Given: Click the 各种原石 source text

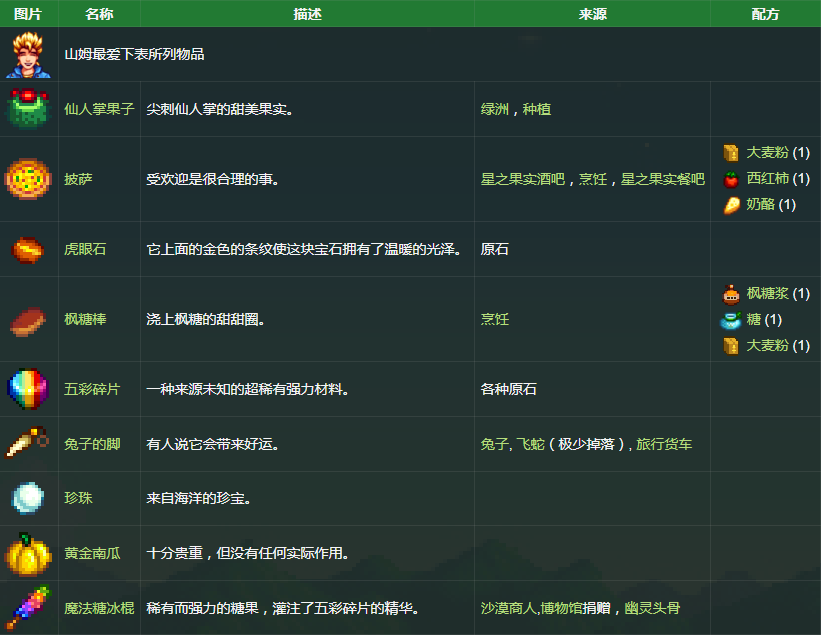Looking at the screenshot, I should pyautogui.click(x=509, y=389).
